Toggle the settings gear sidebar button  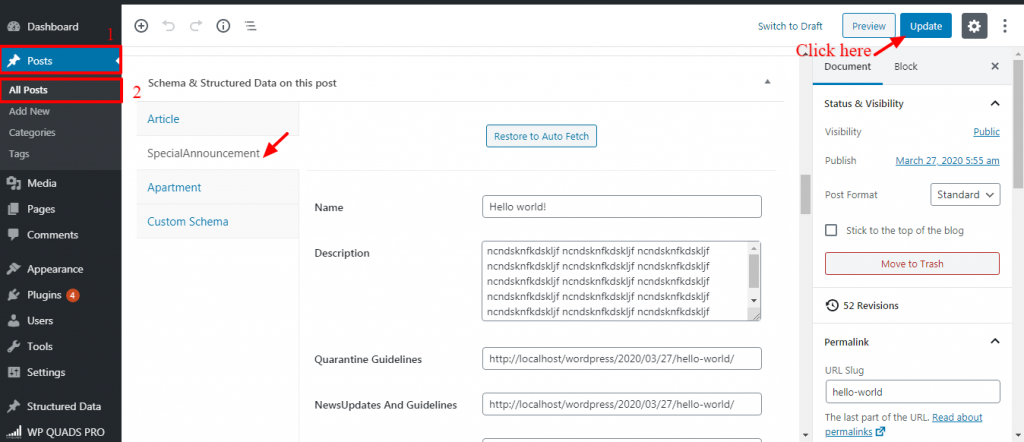[974, 26]
